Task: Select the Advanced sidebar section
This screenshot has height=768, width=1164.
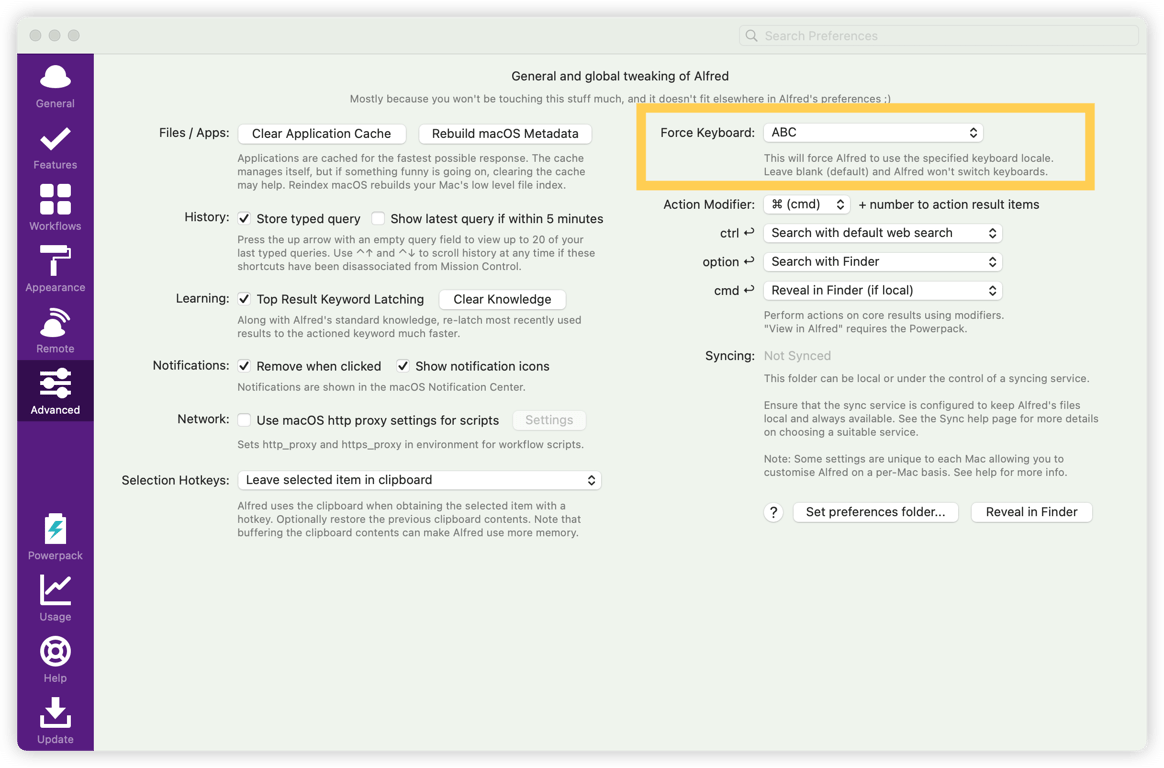Action: (55, 391)
